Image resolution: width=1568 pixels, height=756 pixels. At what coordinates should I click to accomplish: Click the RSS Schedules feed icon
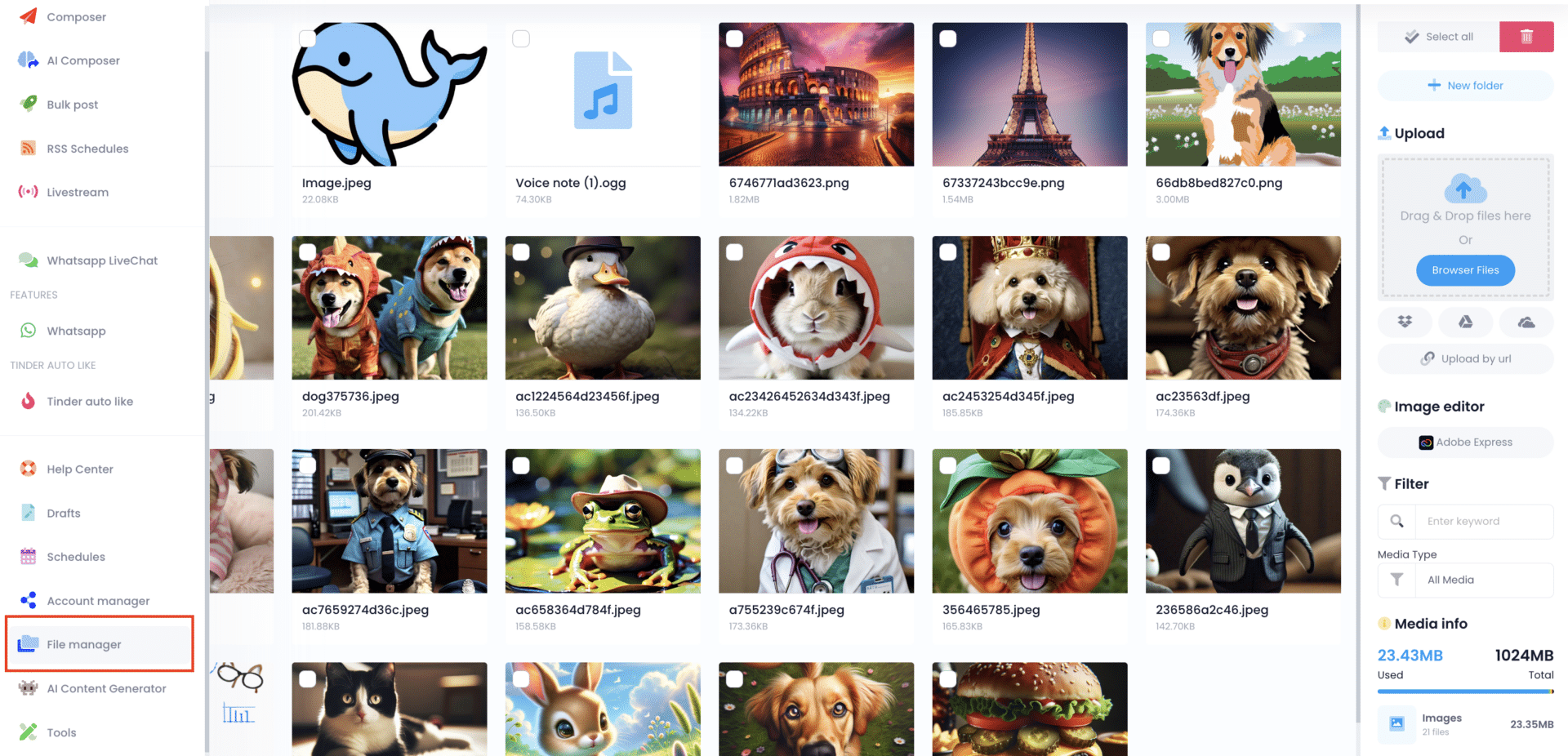coord(29,148)
